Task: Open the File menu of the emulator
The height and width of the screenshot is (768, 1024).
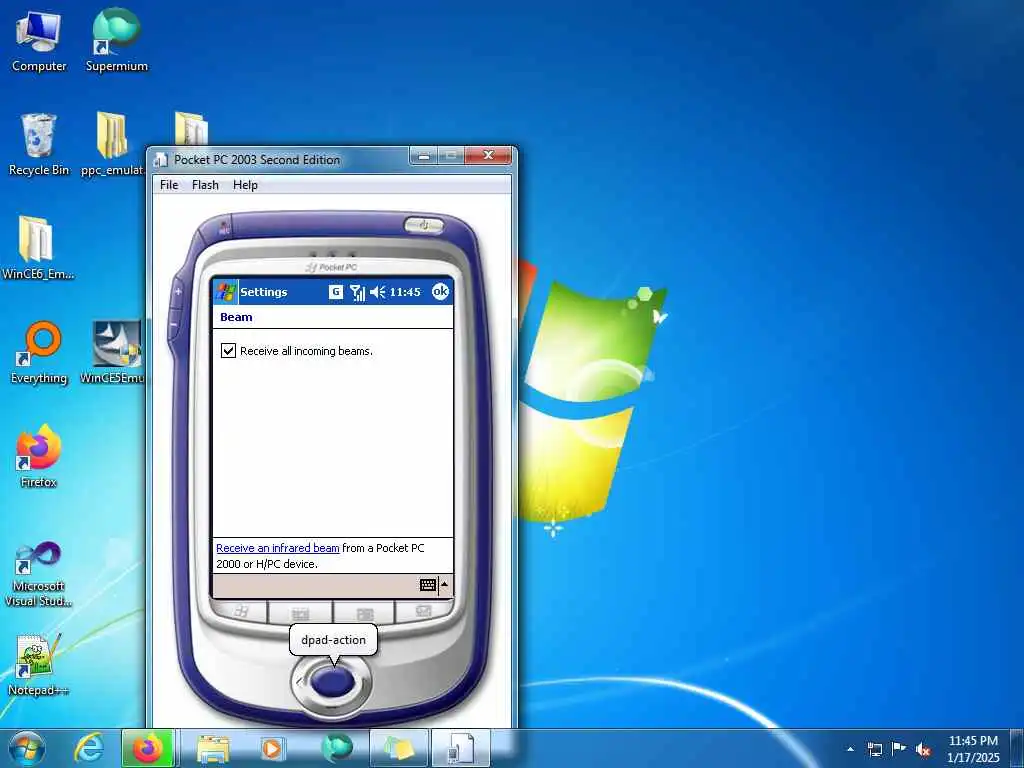Action: pos(169,185)
